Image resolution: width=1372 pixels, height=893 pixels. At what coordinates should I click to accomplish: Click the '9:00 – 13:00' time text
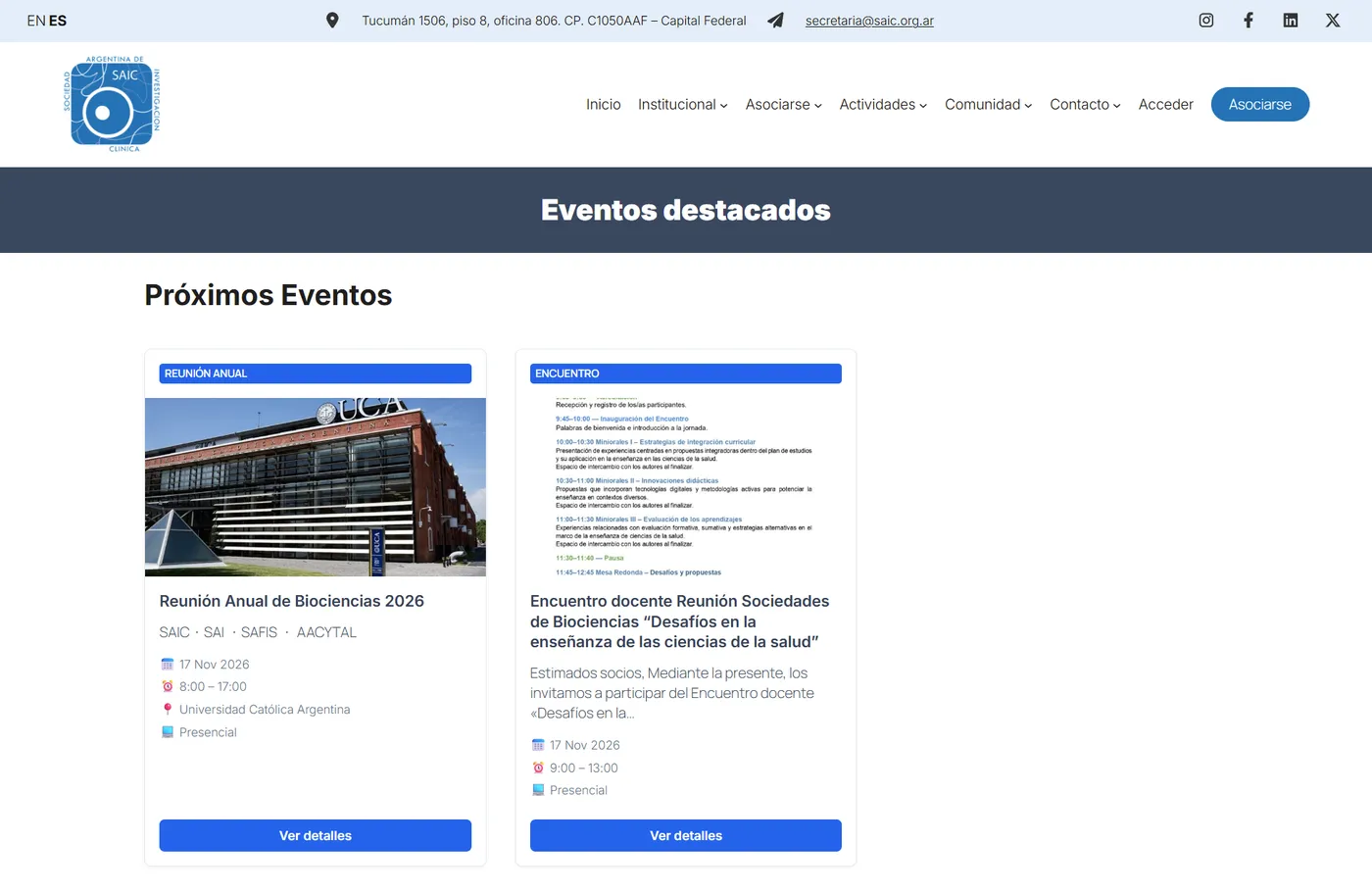tap(584, 768)
